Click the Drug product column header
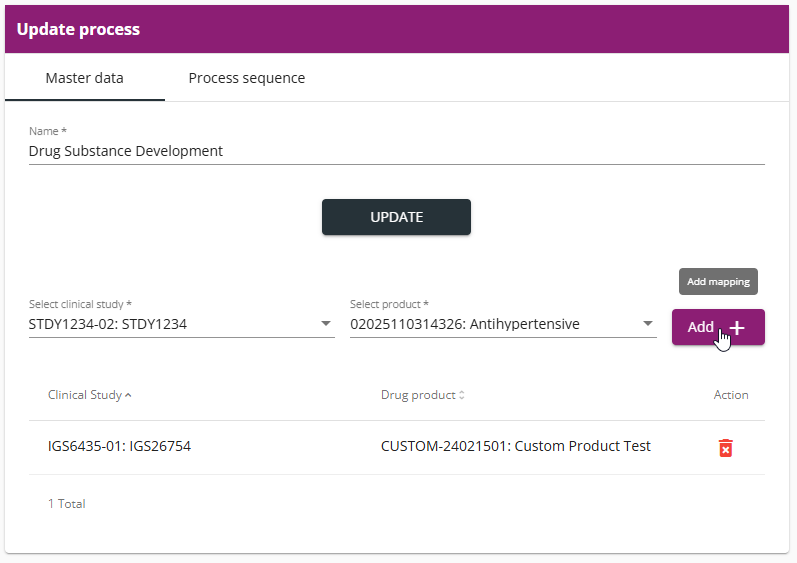This screenshot has width=797, height=563. point(418,395)
